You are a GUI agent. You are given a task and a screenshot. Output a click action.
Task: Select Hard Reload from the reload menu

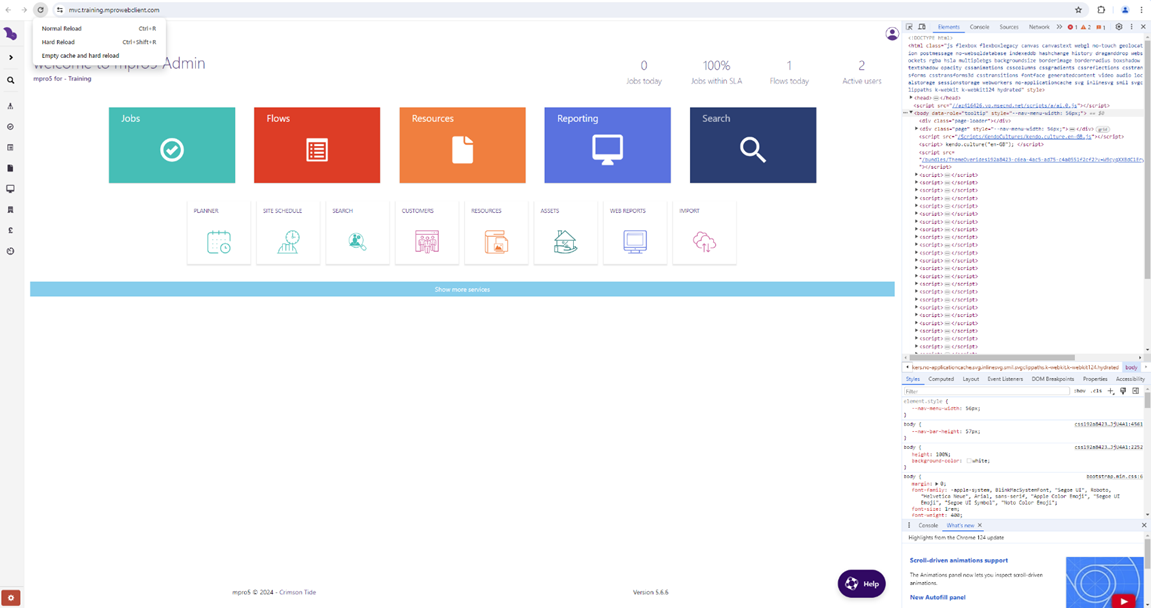pyautogui.click(x=99, y=42)
